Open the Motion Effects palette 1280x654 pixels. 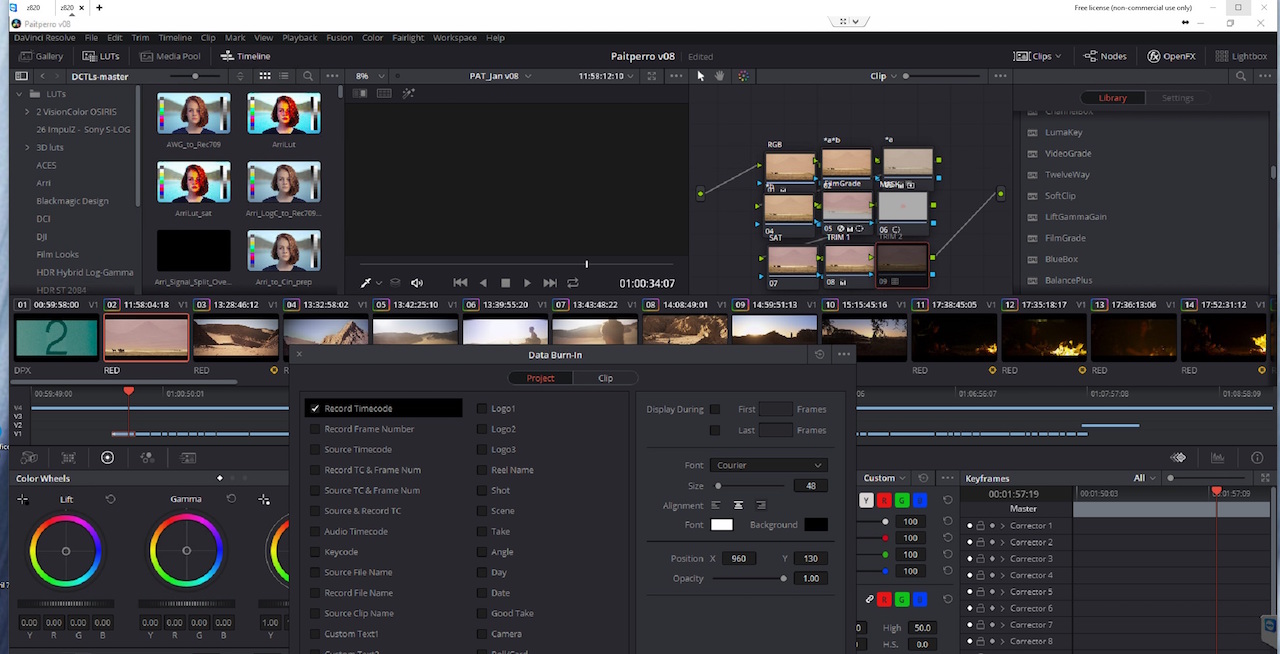pos(188,458)
